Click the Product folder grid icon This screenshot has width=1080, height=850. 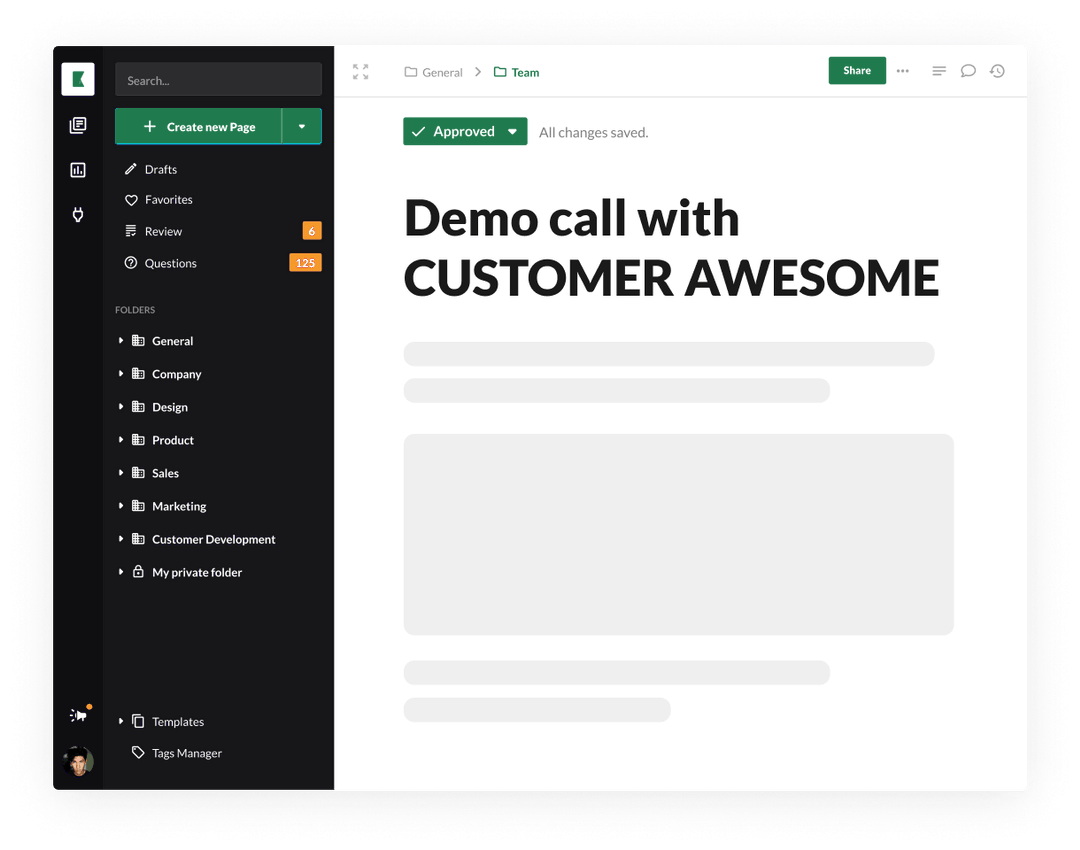coord(138,439)
